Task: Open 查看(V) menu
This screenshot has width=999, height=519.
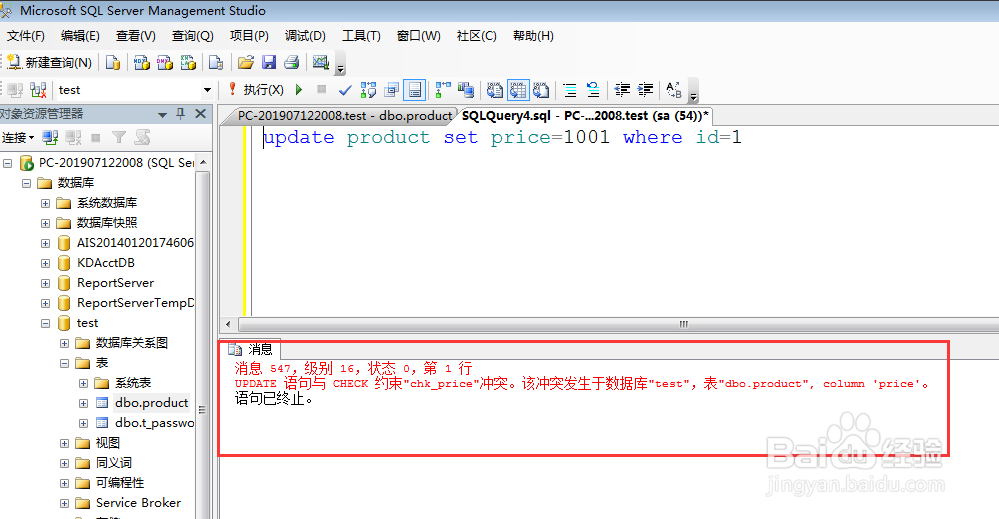Action: pos(136,36)
